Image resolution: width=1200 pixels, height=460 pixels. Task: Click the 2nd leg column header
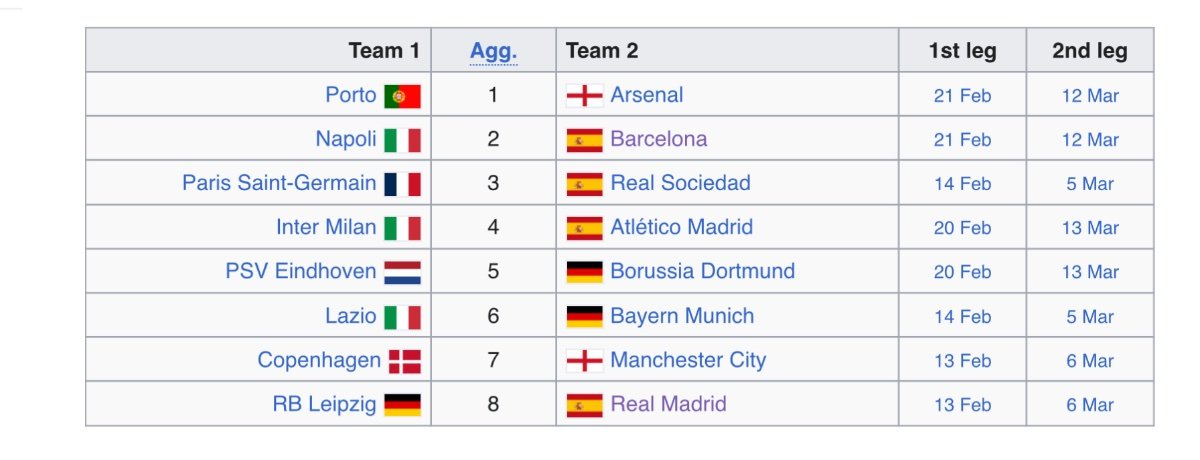(1089, 51)
